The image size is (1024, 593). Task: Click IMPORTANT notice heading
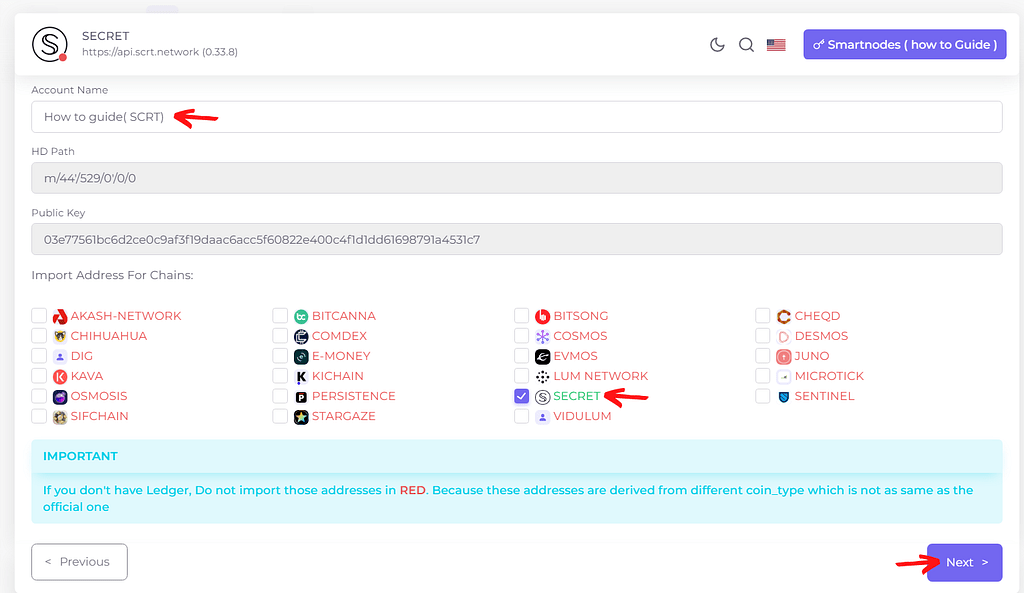(x=80, y=456)
